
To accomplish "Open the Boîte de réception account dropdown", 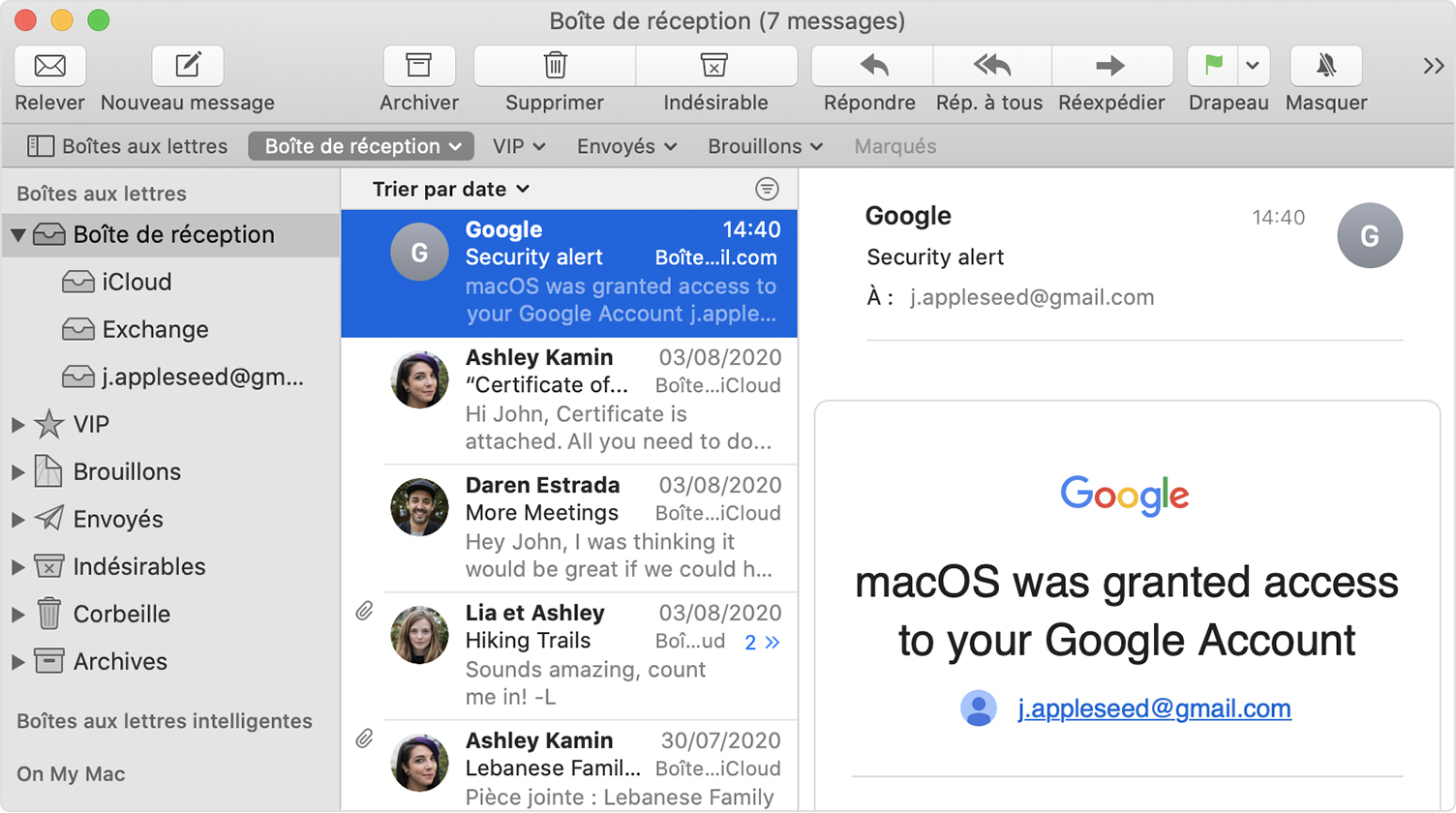I will 361,146.
